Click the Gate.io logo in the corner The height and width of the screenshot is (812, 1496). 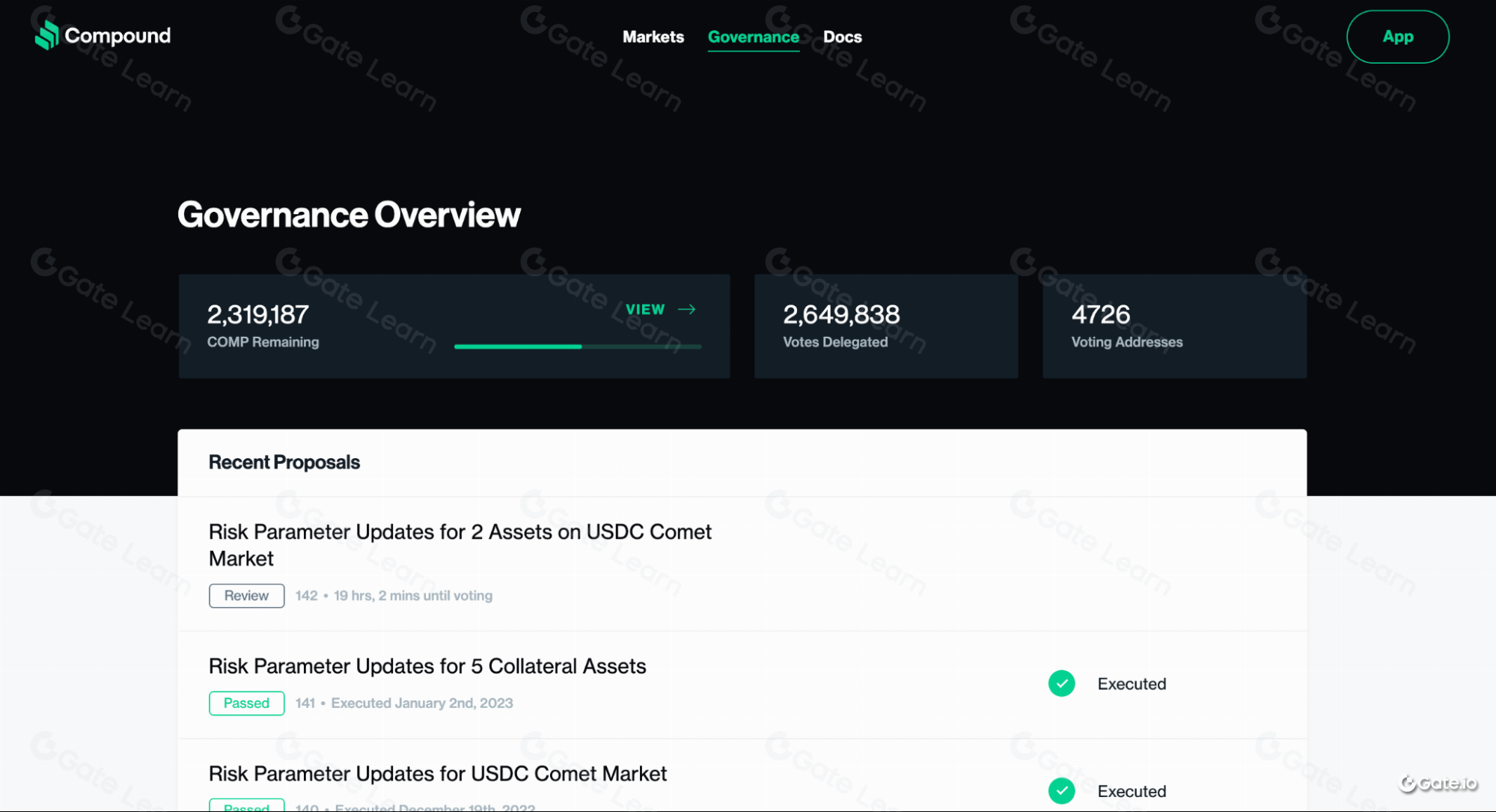(x=1438, y=784)
